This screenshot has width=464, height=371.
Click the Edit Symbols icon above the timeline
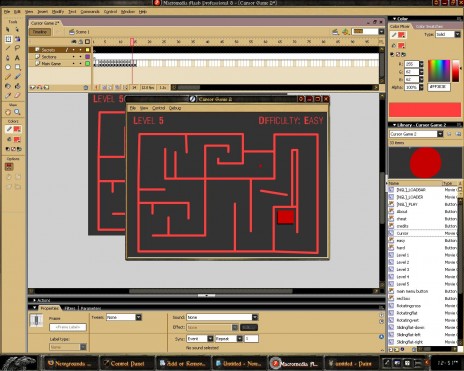click(345, 32)
